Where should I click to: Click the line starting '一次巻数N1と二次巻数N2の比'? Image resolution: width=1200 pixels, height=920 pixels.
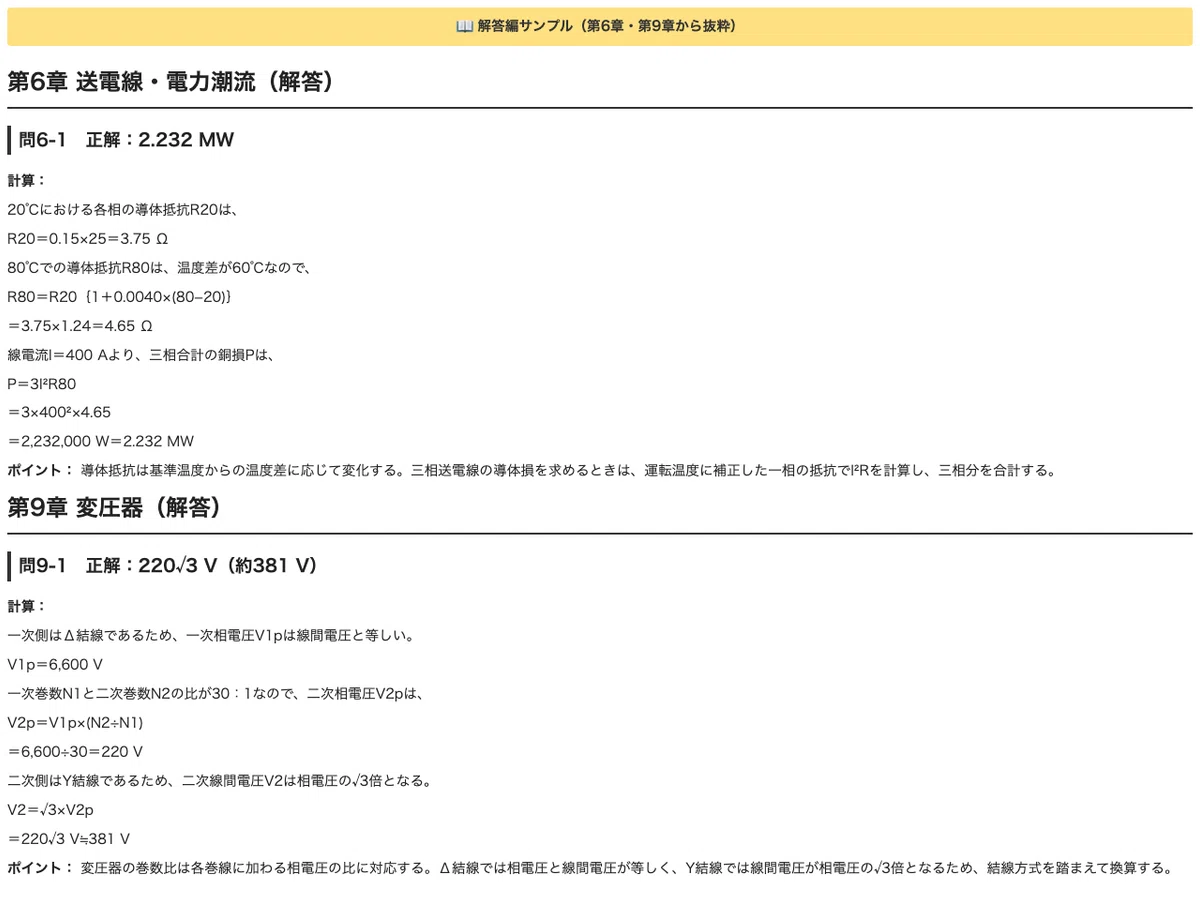point(216,694)
